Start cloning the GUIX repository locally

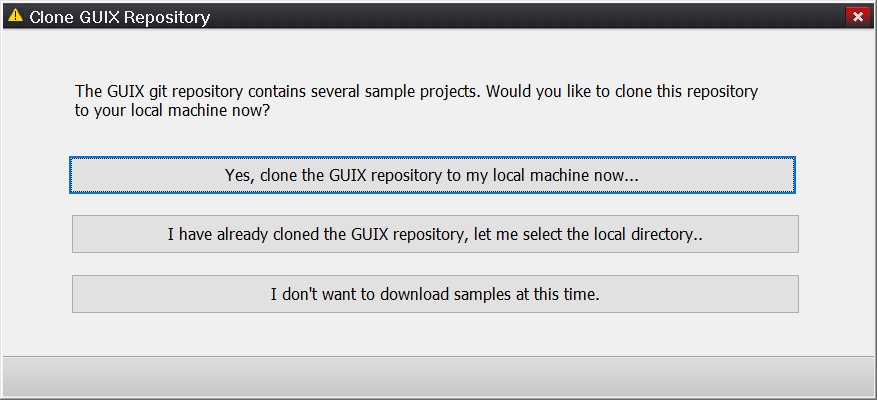point(432,174)
